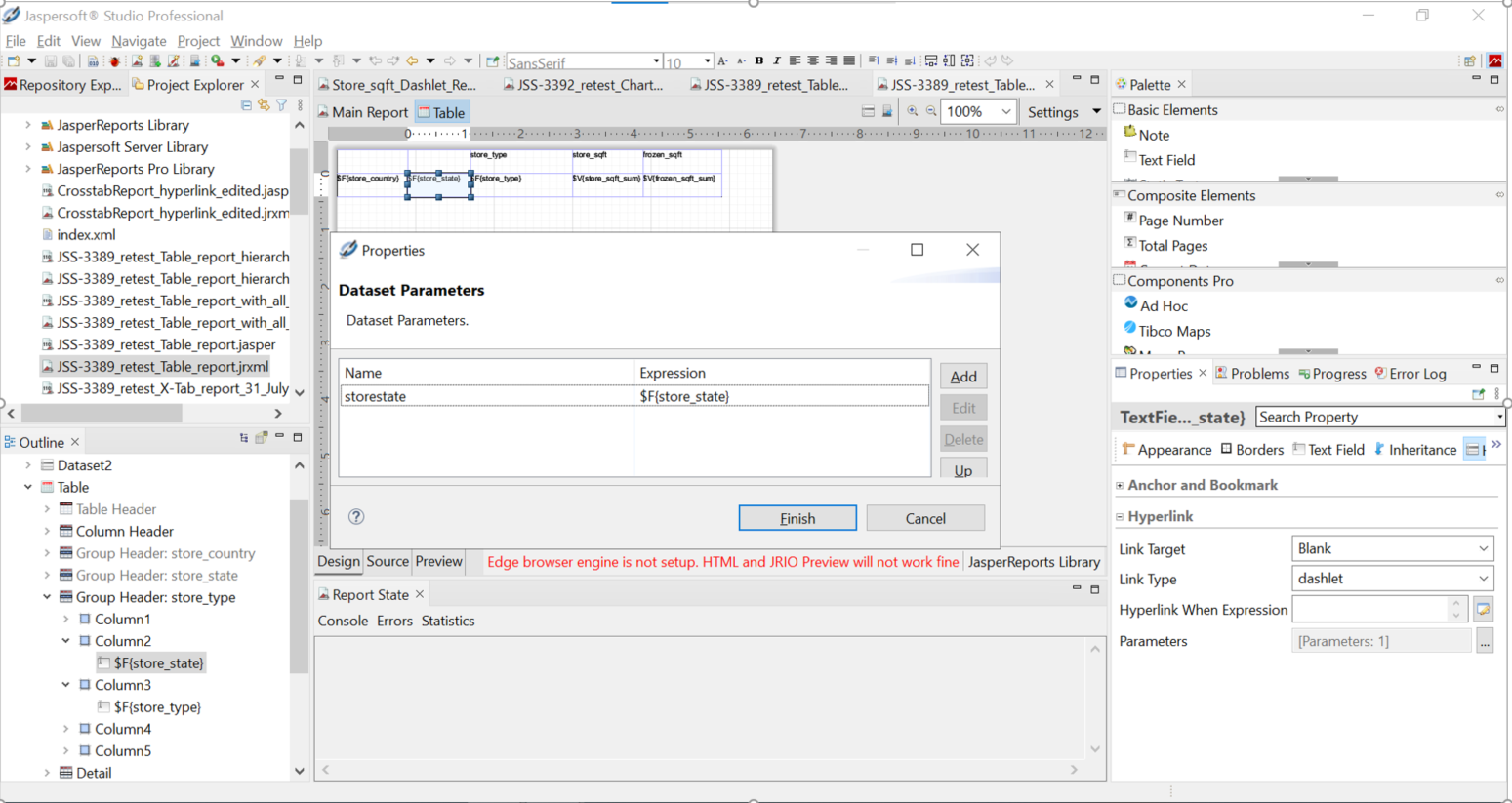Switch to the Problems tab
The height and width of the screenshot is (803, 1512).
click(1251, 374)
